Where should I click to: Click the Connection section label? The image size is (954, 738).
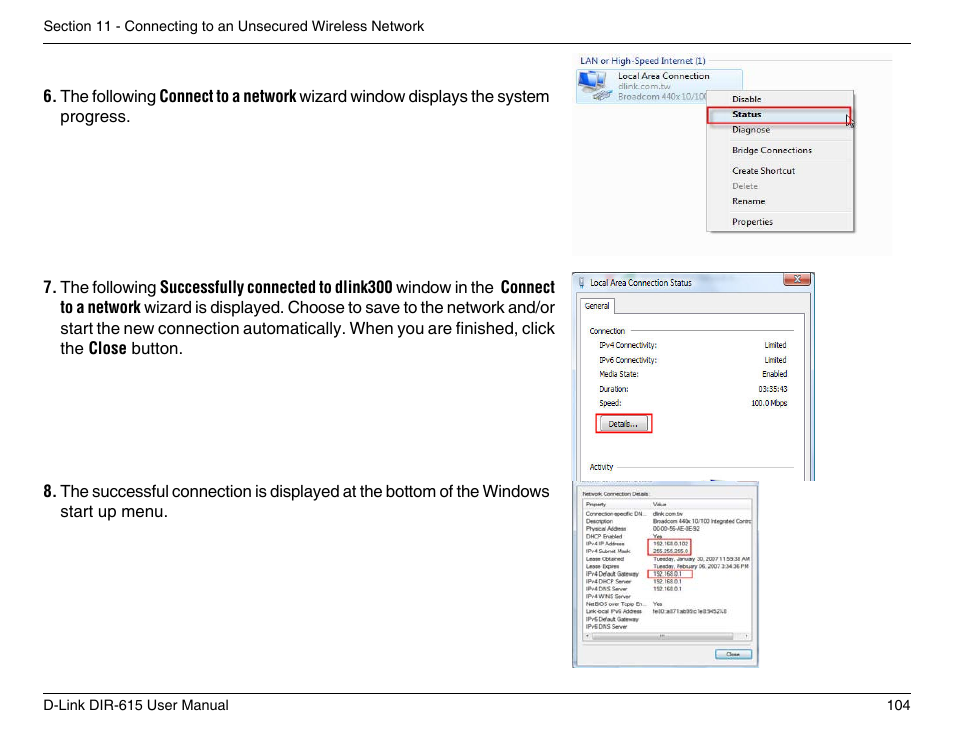[x=607, y=331]
